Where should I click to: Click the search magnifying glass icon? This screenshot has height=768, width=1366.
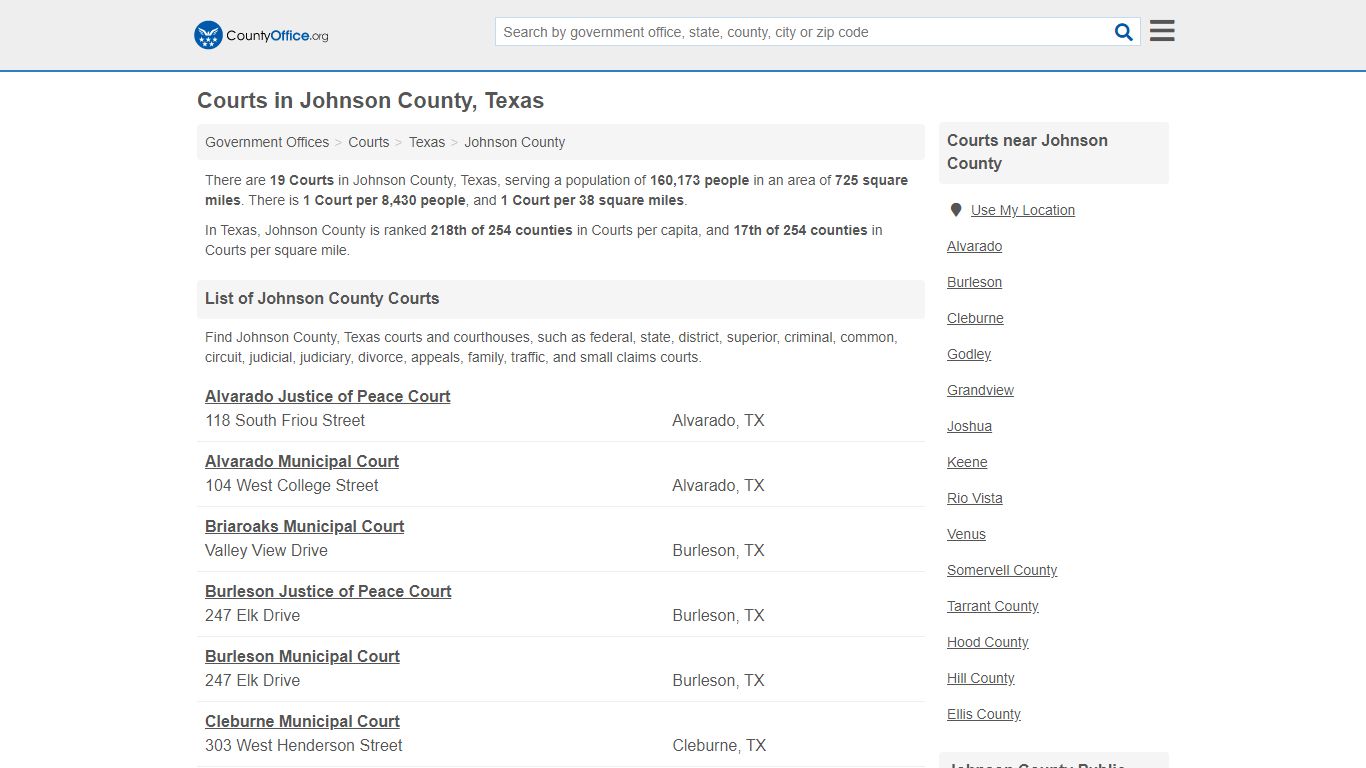click(1123, 31)
